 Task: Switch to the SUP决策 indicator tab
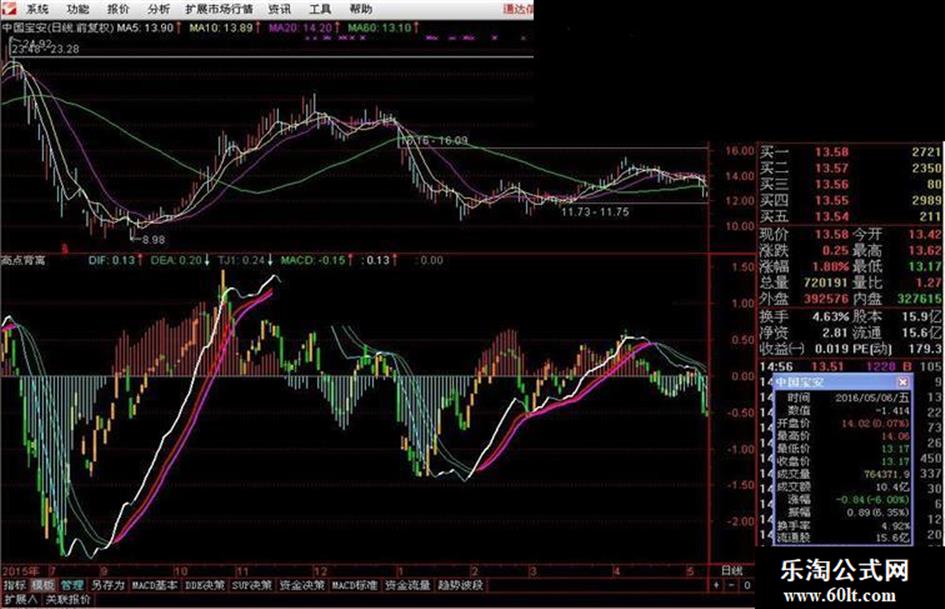253,585
